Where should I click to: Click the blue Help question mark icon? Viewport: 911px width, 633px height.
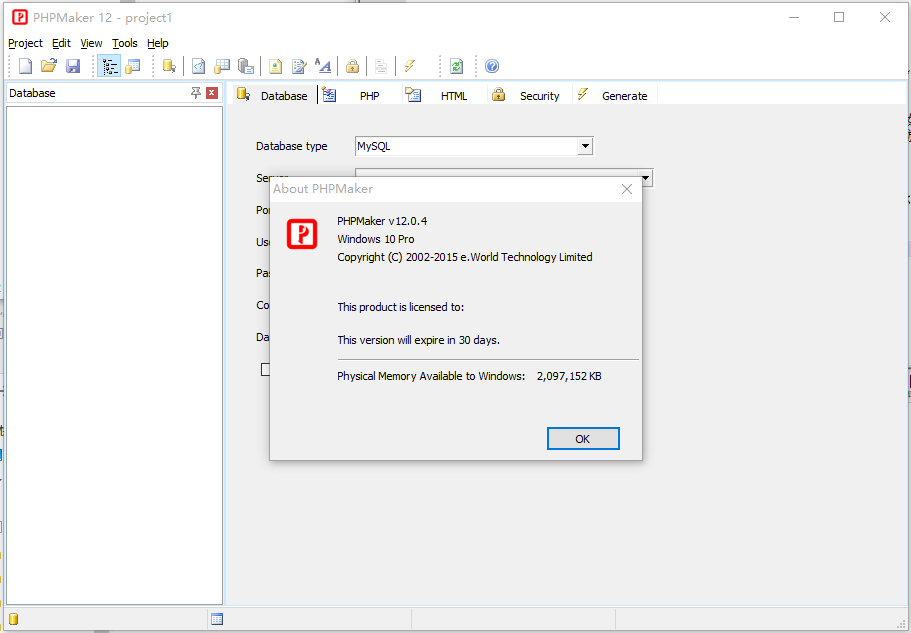pyautogui.click(x=492, y=66)
